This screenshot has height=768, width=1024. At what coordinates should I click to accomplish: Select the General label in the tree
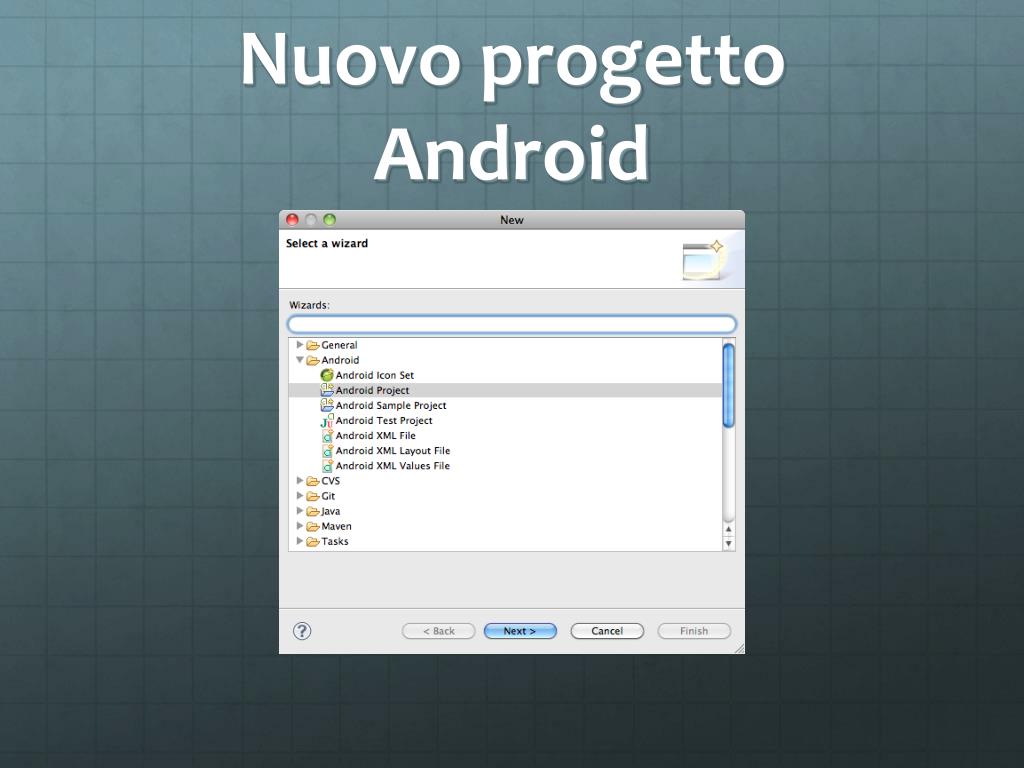click(x=339, y=345)
